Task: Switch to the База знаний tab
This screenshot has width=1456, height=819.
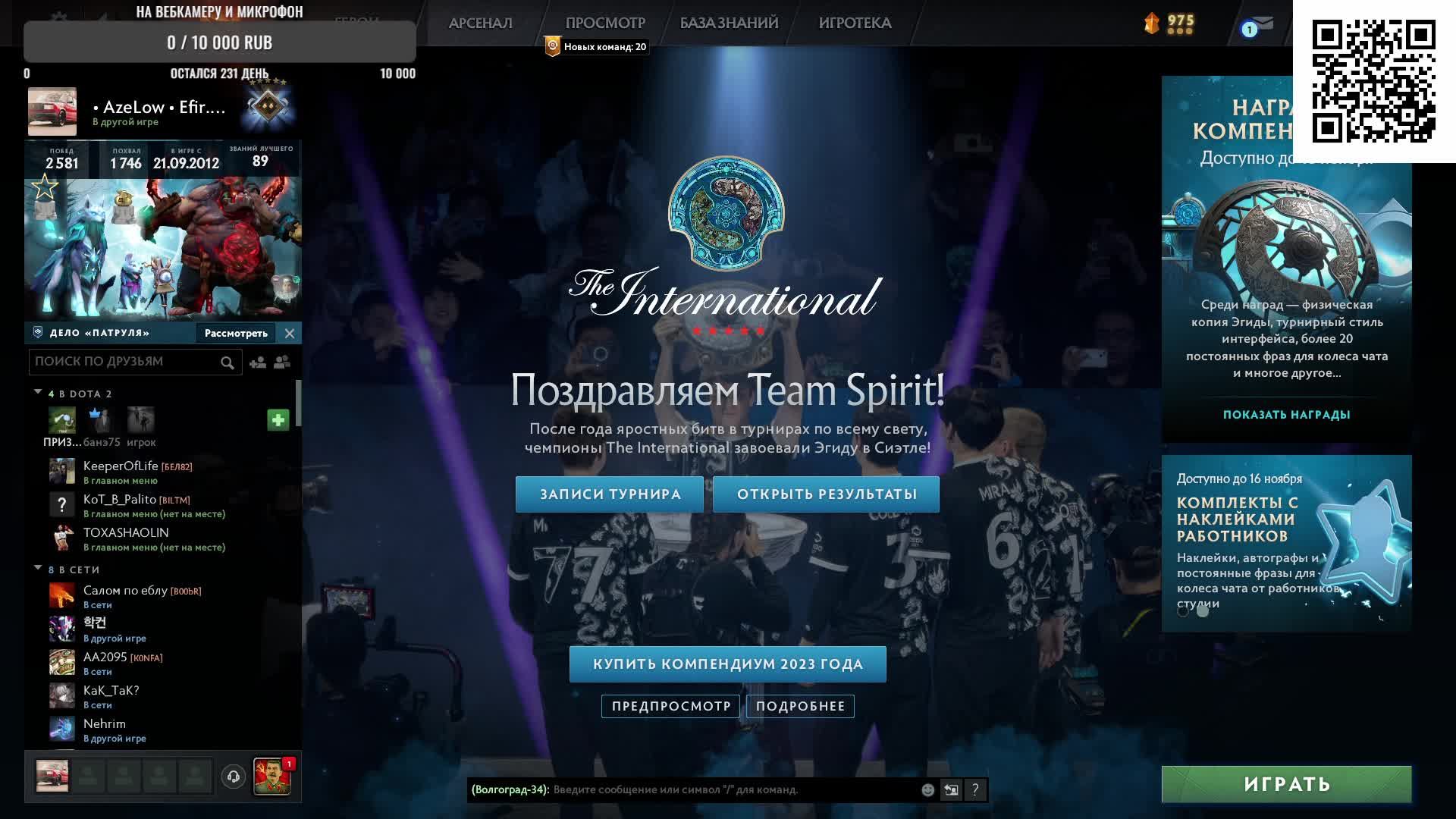Action: point(729,24)
